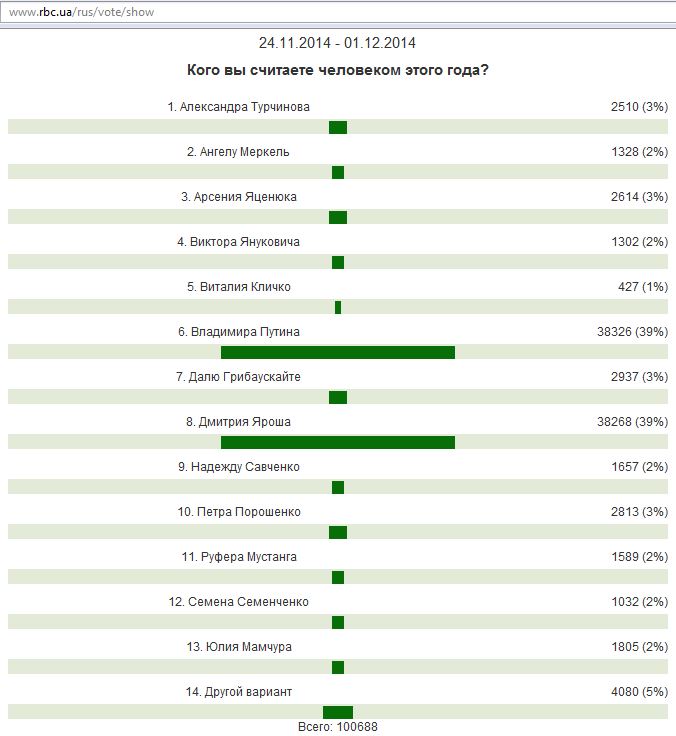Select option 7 Далю Грибаускайте
The image size is (676, 736).
238,377
